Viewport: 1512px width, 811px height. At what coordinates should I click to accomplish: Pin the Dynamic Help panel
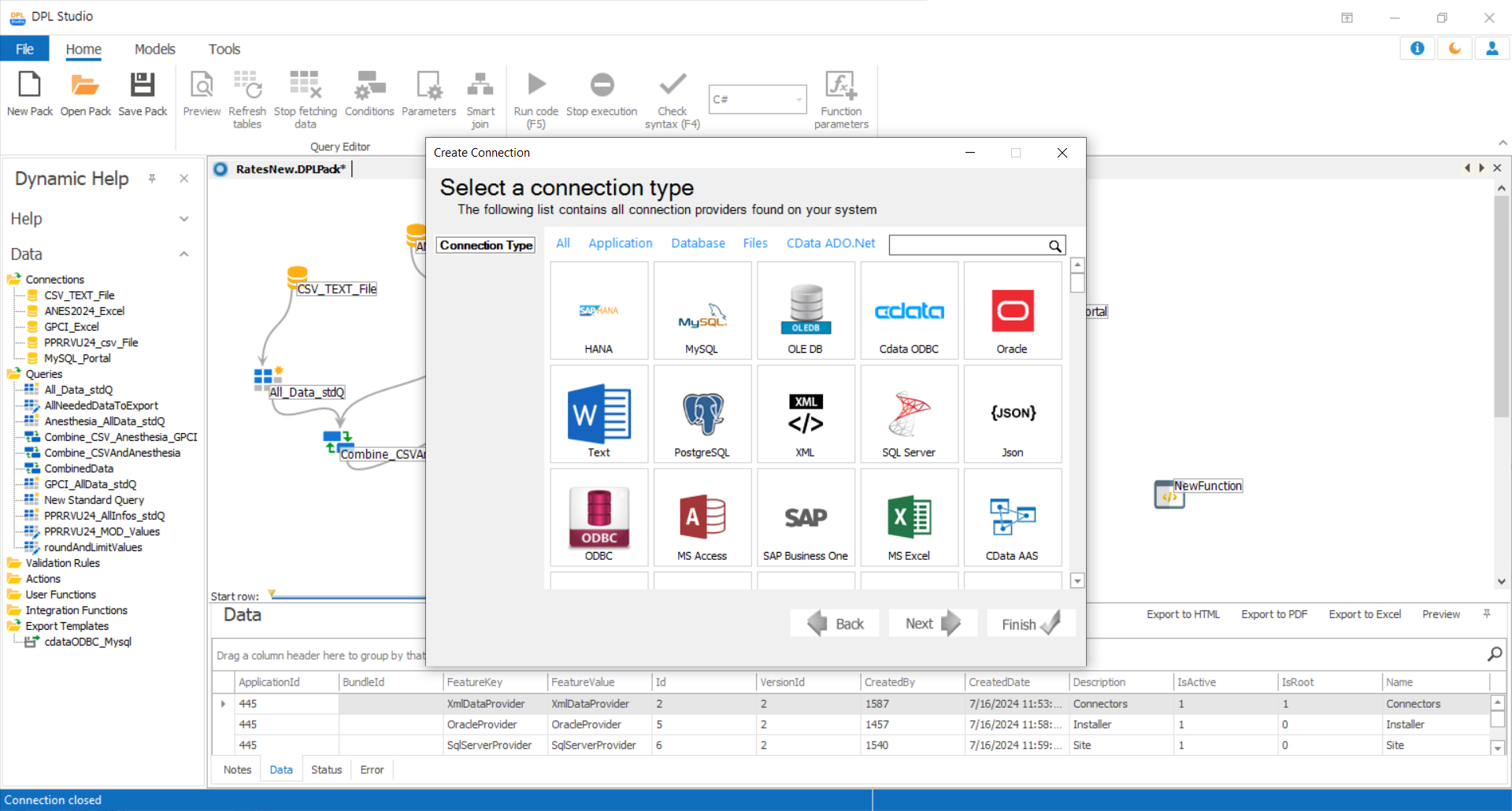(x=152, y=179)
